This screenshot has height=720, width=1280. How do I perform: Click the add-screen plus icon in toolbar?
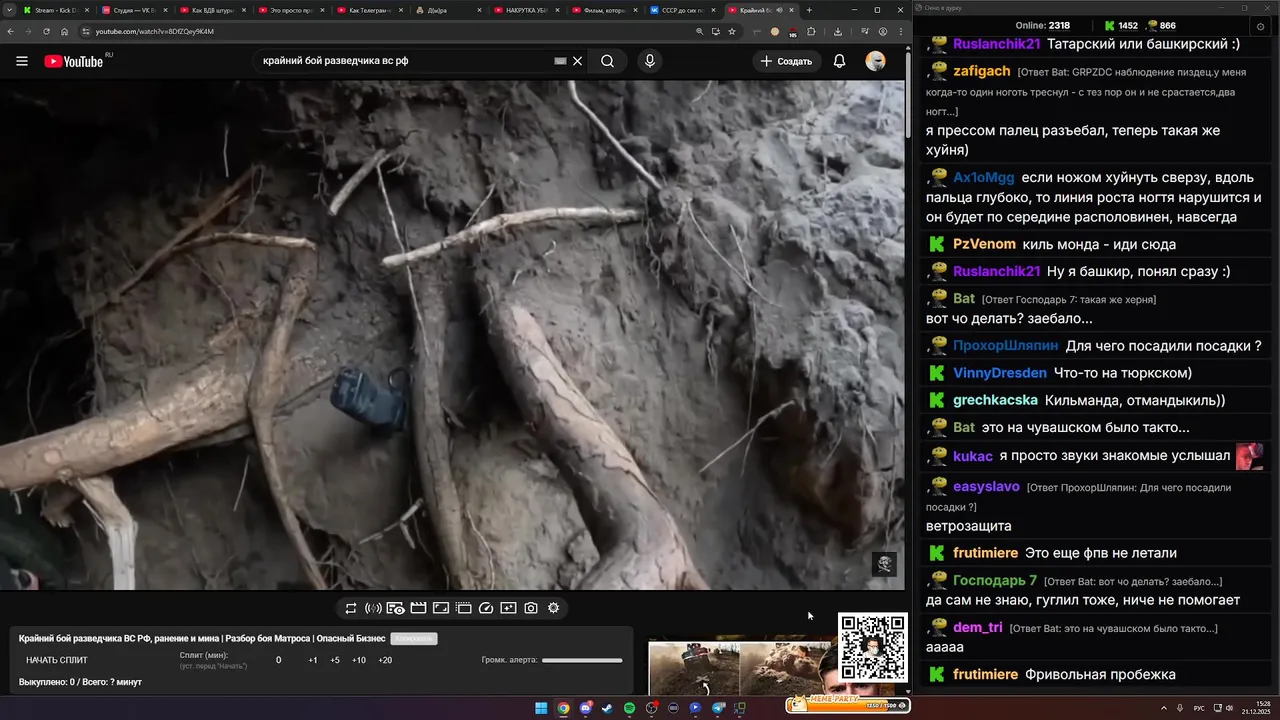point(508,608)
